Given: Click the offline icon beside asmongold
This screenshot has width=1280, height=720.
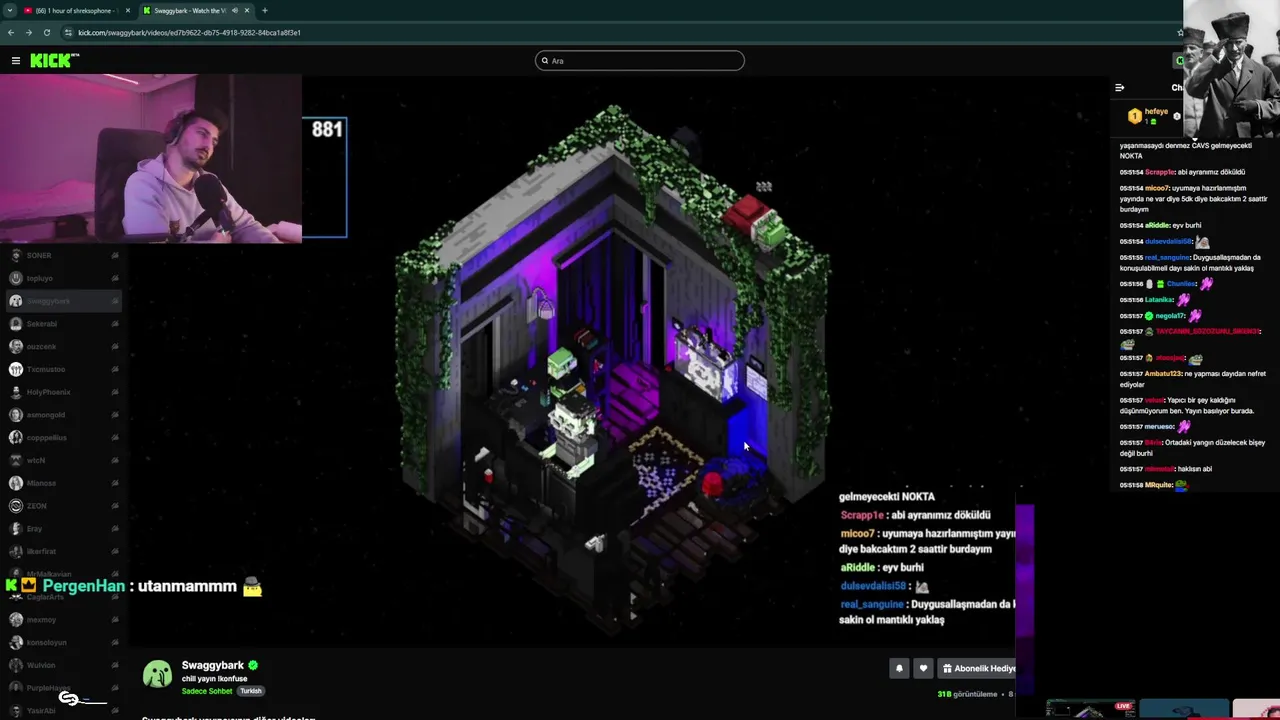Looking at the screenshot, I should click(115, 414).
